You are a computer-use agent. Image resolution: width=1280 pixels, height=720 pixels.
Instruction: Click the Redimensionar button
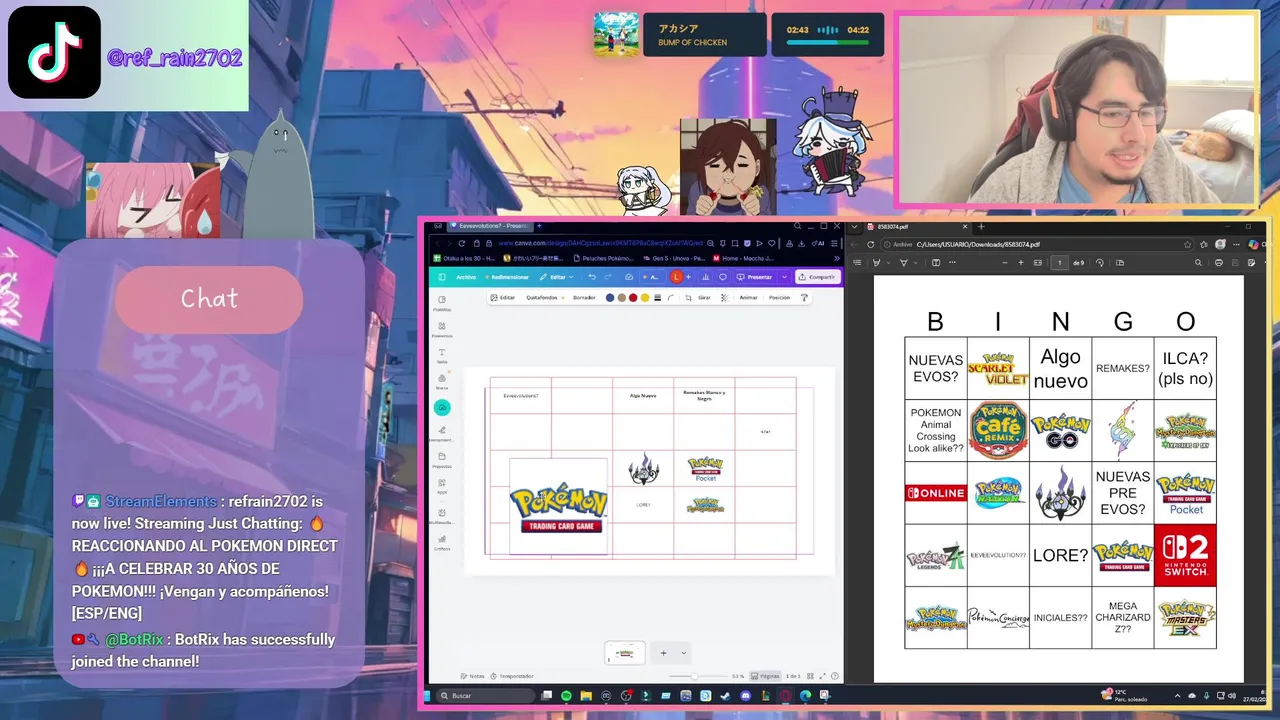pyautogui.click(x=507, y=277)
